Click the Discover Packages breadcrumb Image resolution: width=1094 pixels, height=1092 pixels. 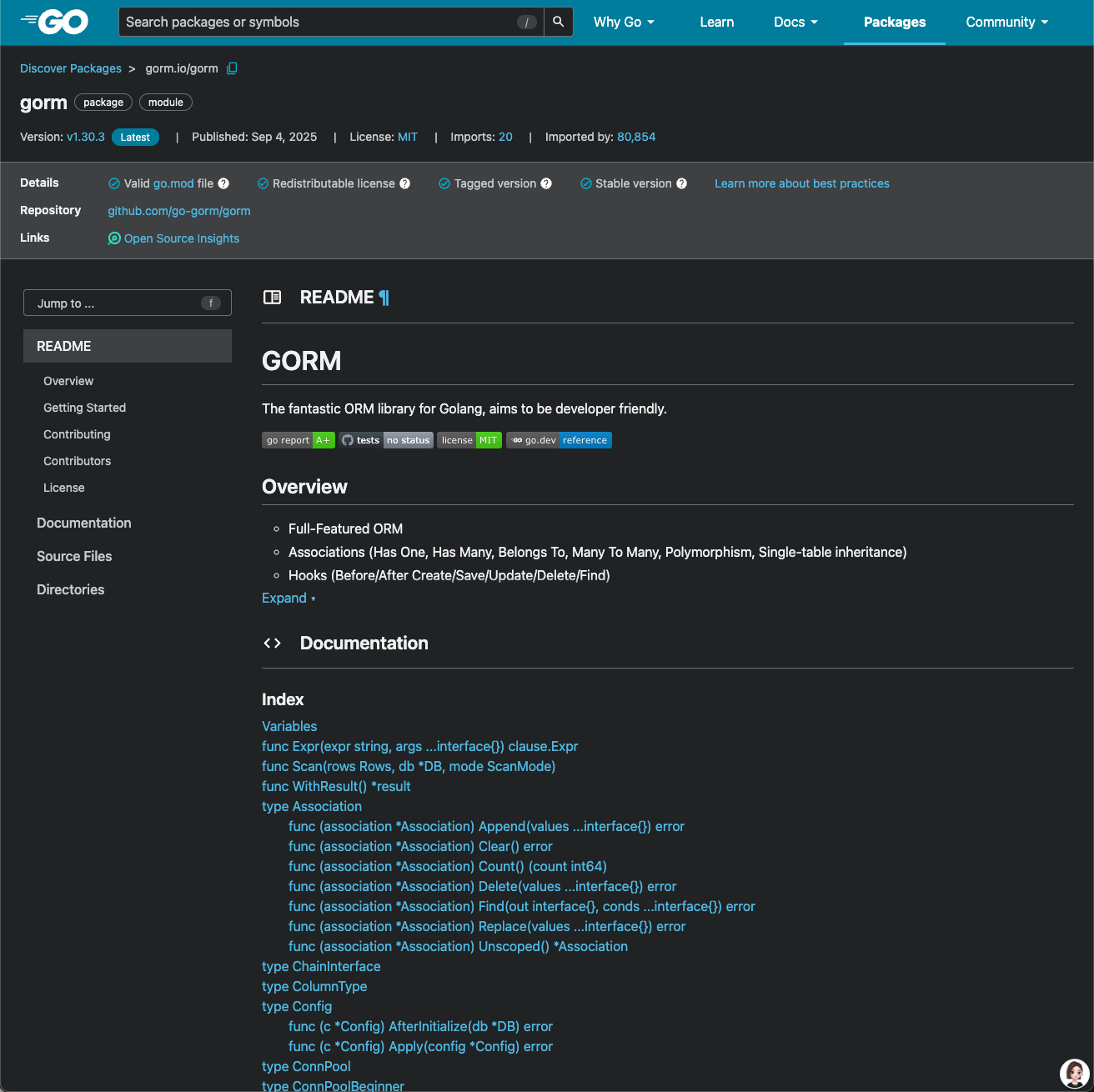pyautogui.click(x=71, y=68)
